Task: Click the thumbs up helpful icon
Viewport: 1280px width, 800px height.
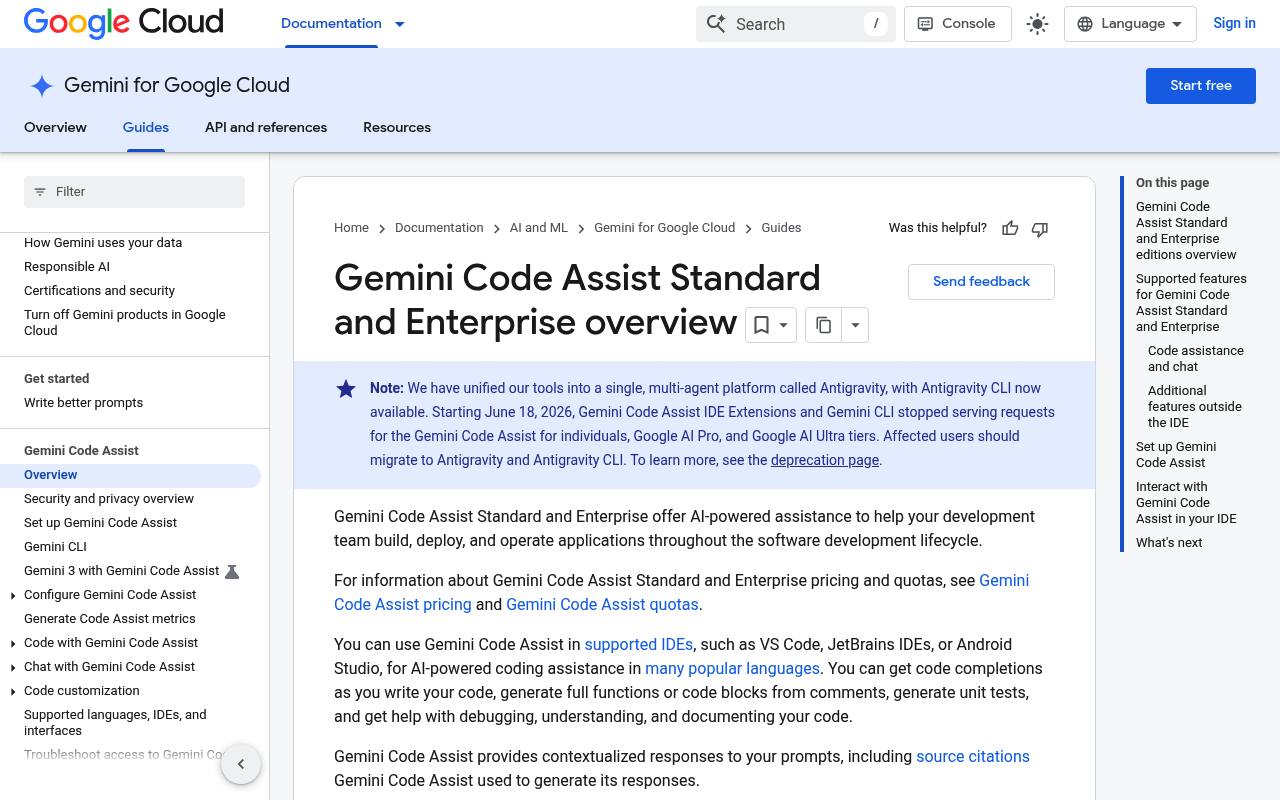Action: coord(1010,229)
